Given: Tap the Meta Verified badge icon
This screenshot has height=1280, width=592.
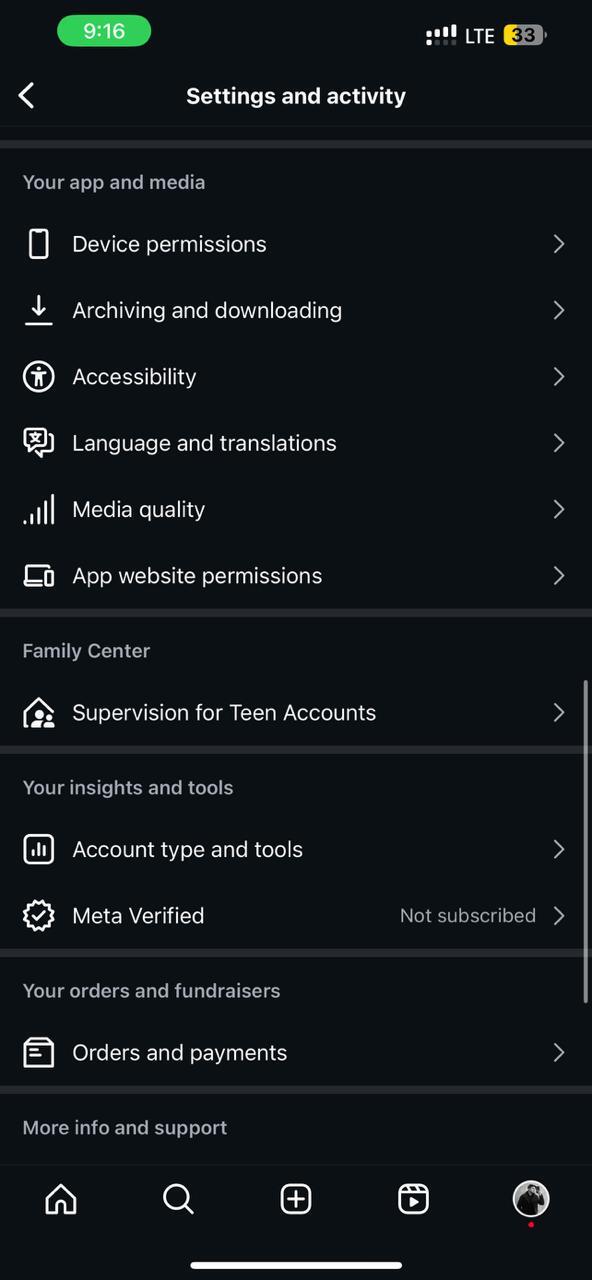Looking at the screenshot, I should 38,915.
